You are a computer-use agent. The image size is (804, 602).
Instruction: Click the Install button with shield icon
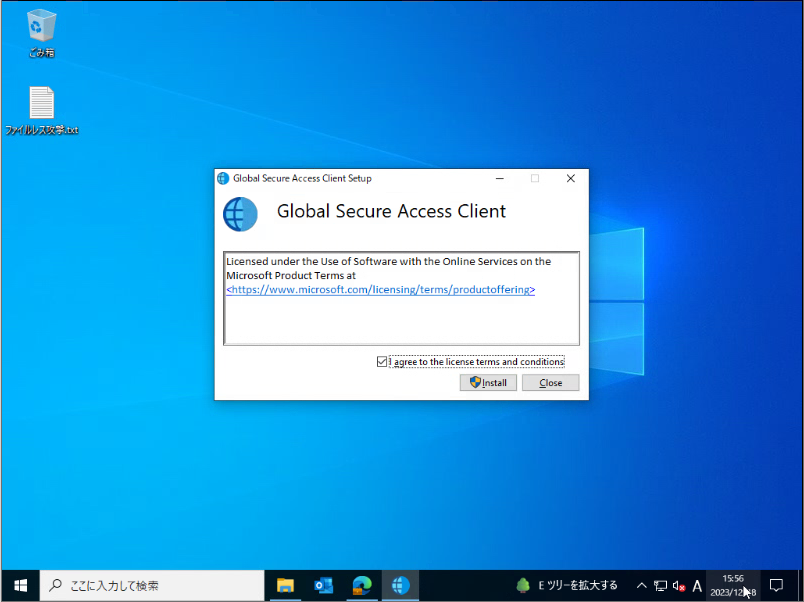[488, 383]
